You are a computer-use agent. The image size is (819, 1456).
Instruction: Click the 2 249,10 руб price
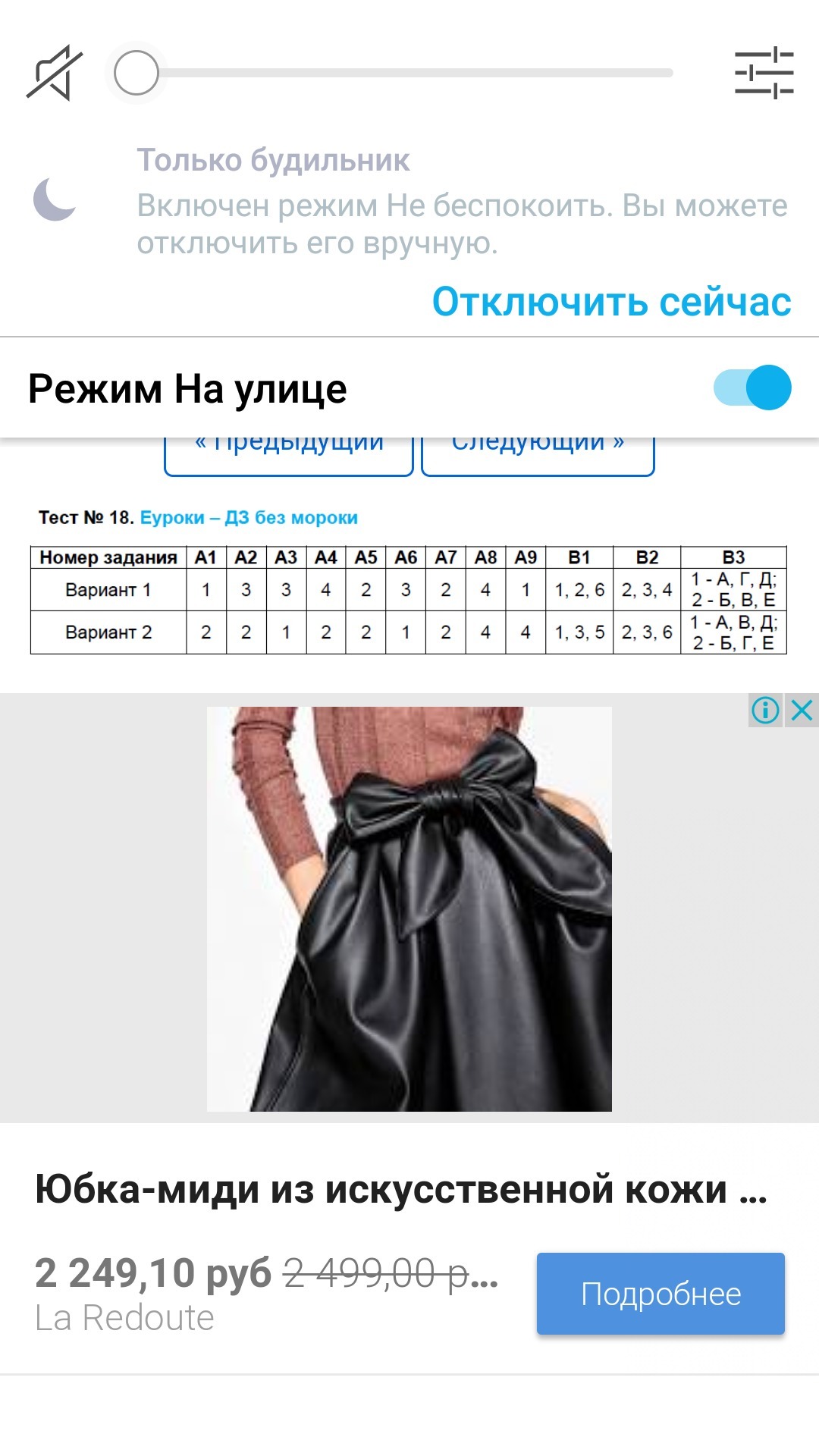[153, 1272]
